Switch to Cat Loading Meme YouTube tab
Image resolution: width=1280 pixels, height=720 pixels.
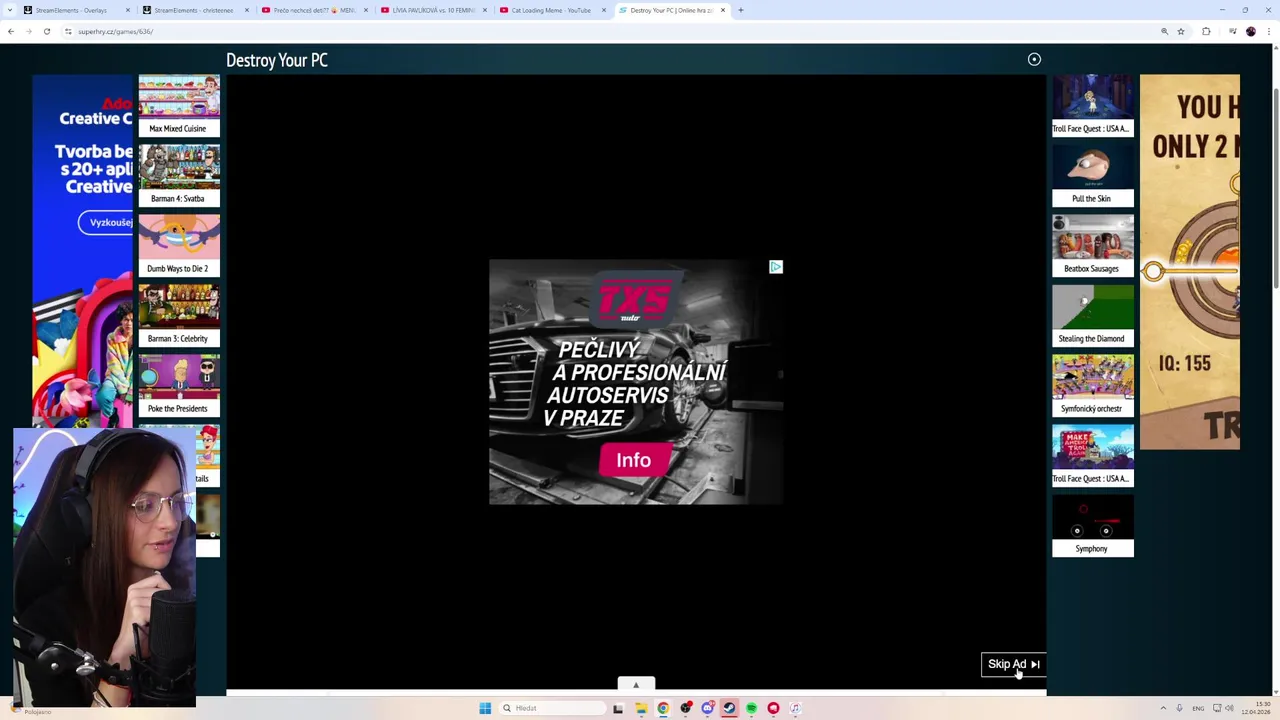coord(550,10)
